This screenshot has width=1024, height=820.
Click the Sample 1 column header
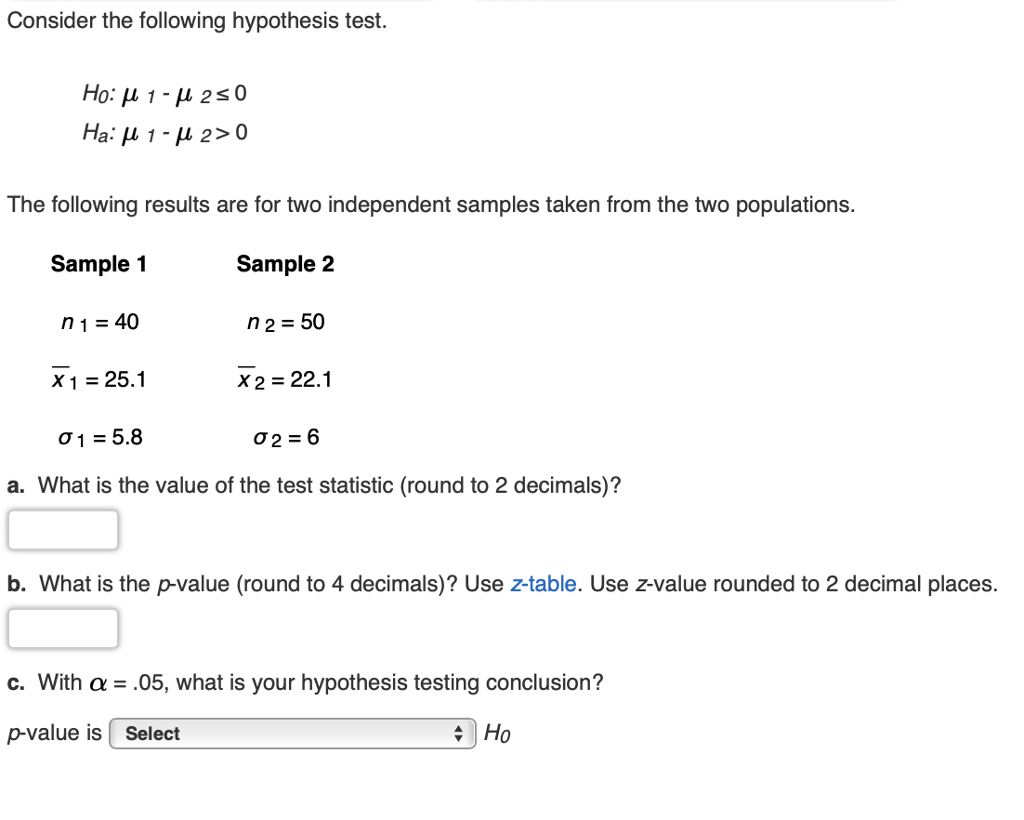[98, 264]
